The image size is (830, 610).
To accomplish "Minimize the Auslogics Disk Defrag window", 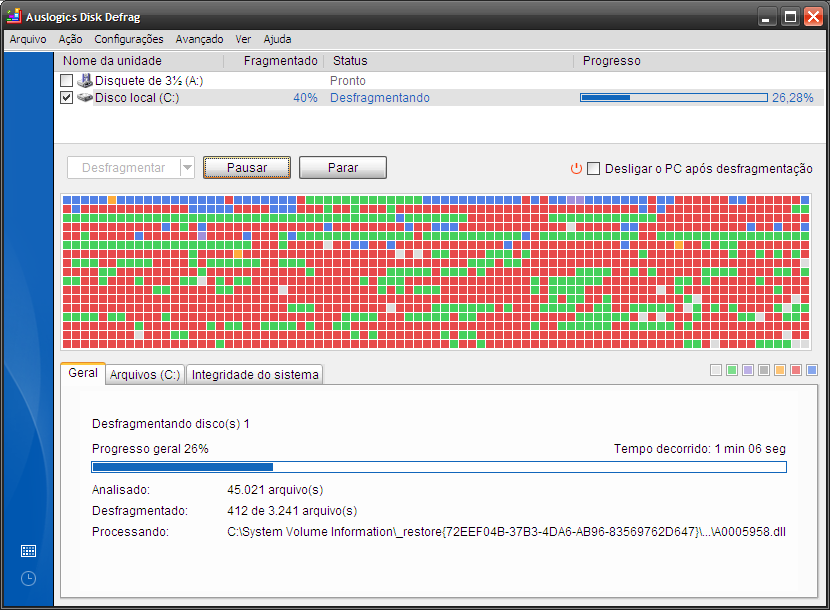I will pyautogui.click(x=766, y=17).
